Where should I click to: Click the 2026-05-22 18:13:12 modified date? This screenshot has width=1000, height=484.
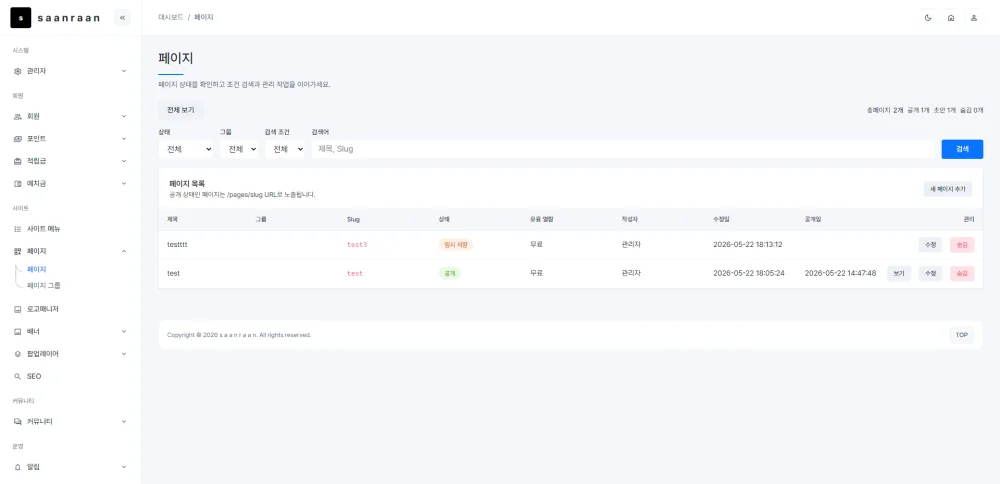747,245
